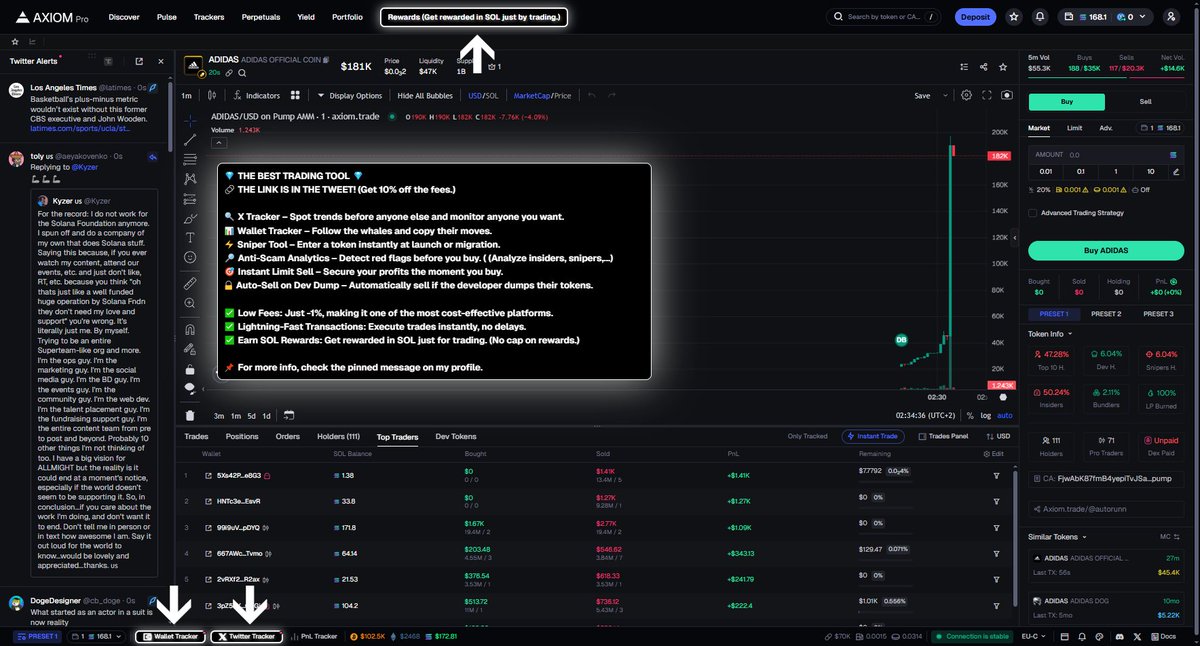The width and height of the screenshot is (1200, 646).
Task: Toggle auto scale on chart
Action: point(1005,415)
